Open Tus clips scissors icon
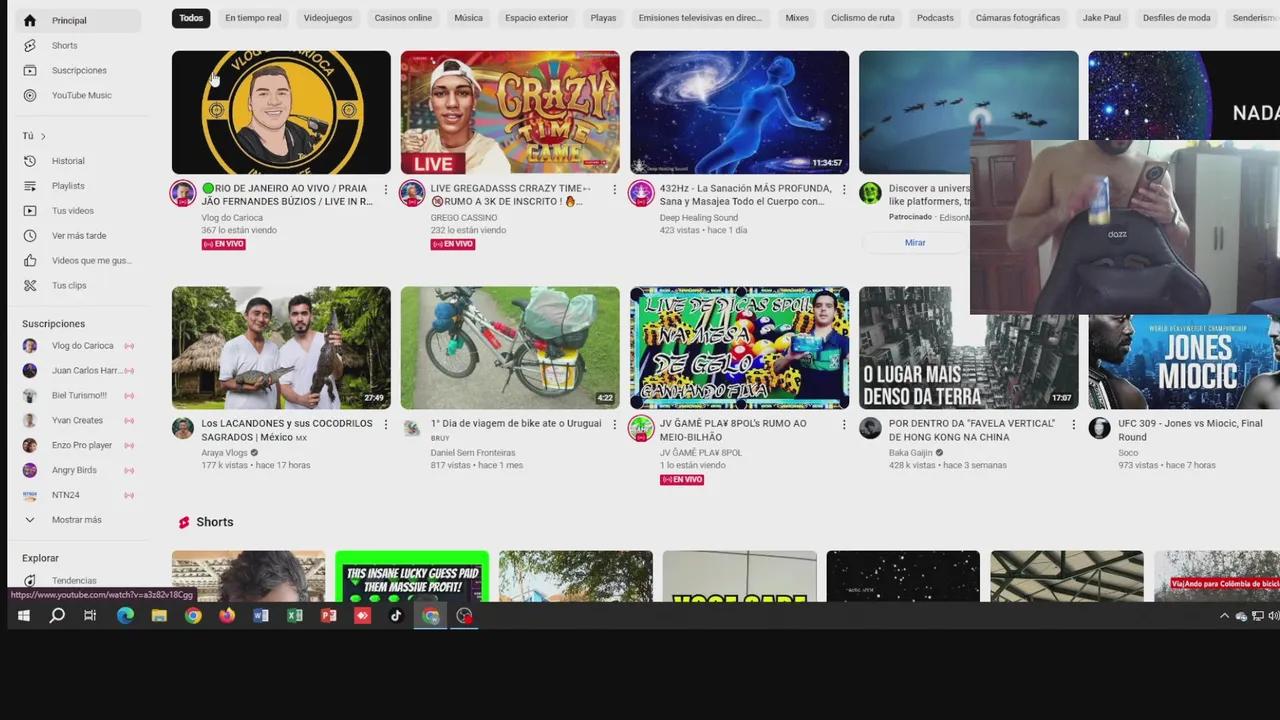The width and height of the screenshot is (1280, 720). pos(30,285)
